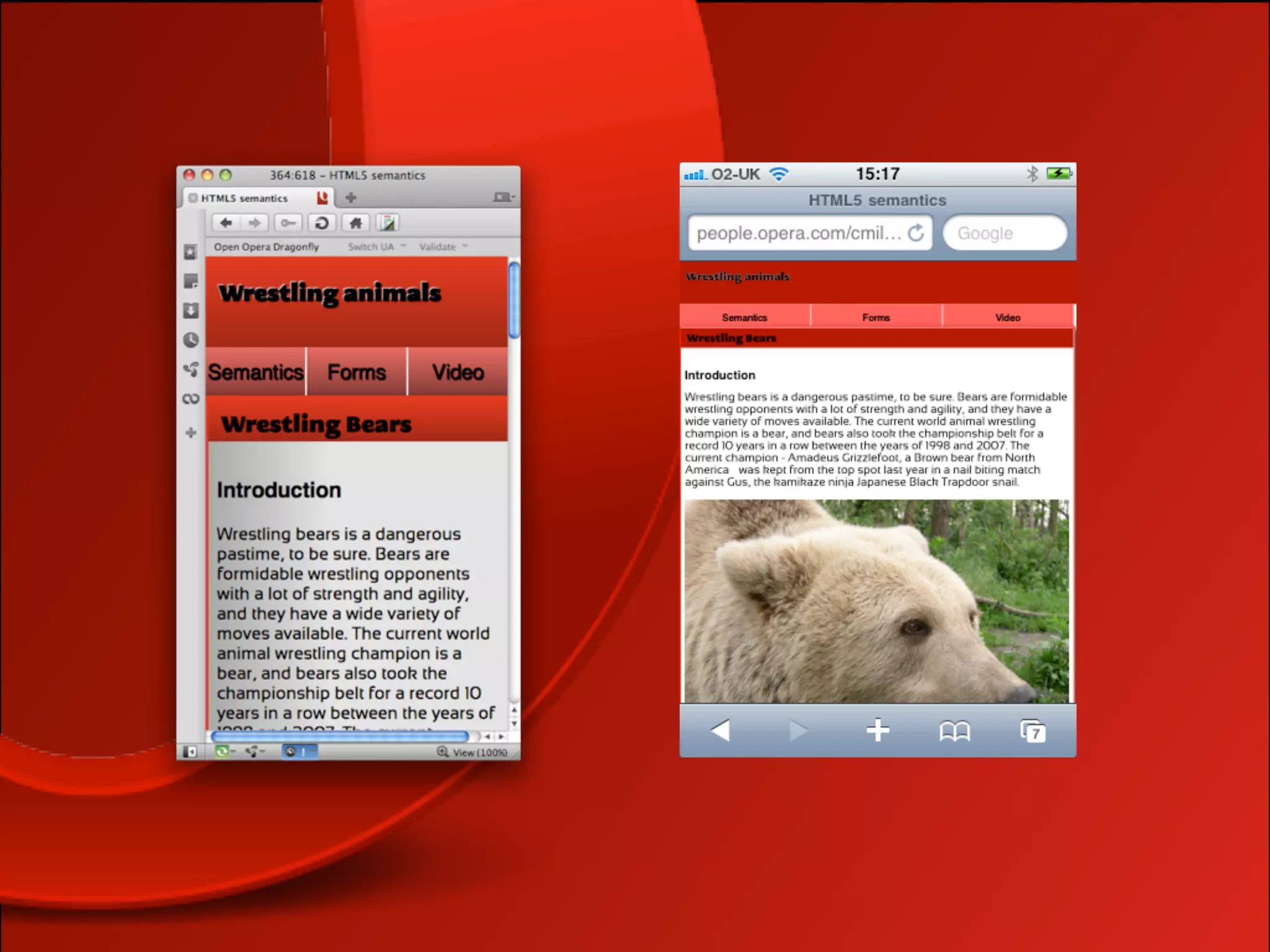Click the Opera reload button
This screenshot has height=952, width=1270.
point(321,223)
